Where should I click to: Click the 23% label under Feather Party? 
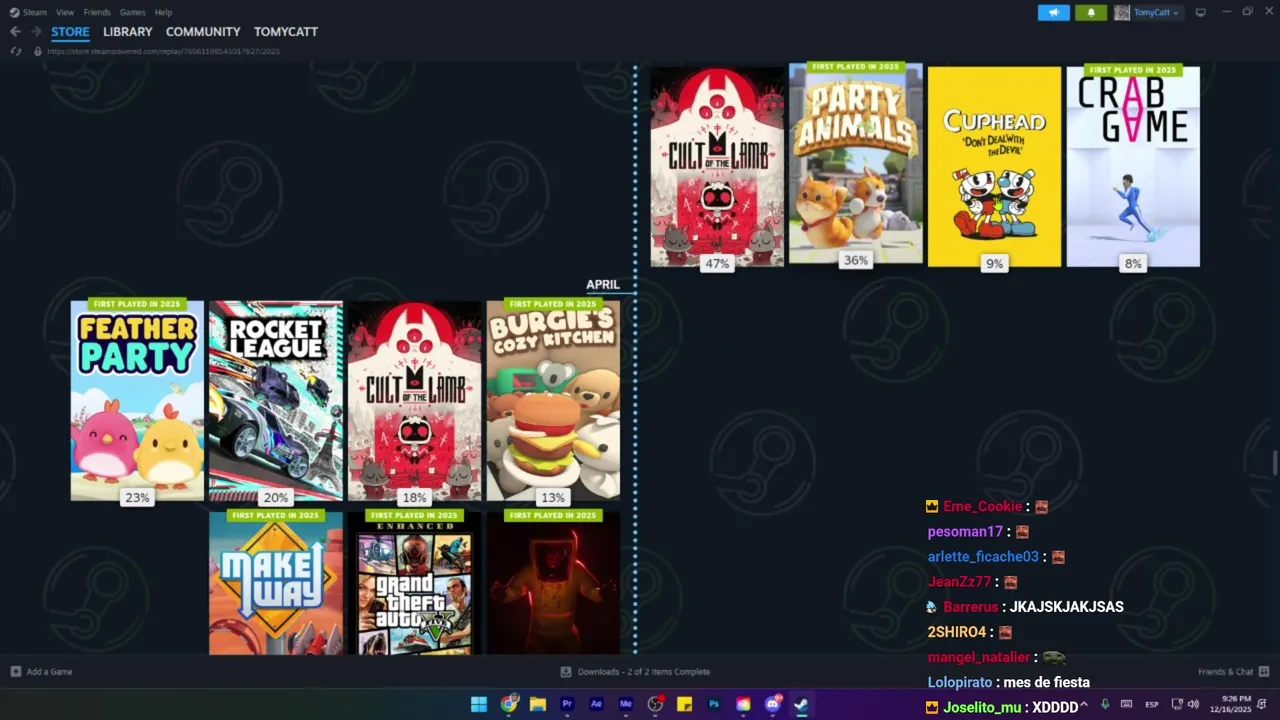coord(137,497)
